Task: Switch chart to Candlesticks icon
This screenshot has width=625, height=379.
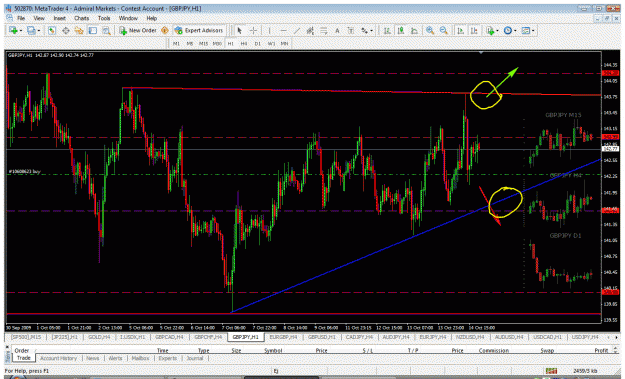Action: click(401, 30)
